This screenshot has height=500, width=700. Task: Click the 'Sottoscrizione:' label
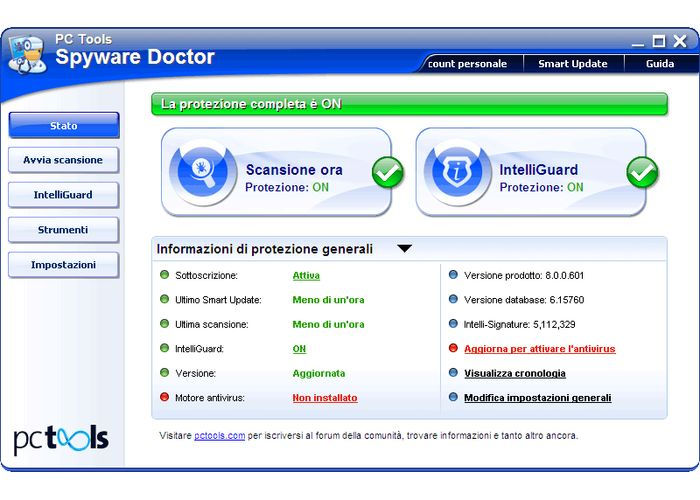pyautogui.click(x=206, y=275)
